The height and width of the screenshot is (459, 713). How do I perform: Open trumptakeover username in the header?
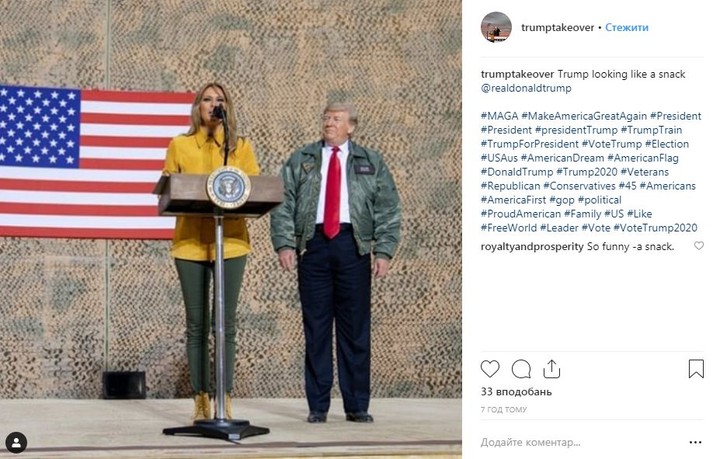(557, 27)
